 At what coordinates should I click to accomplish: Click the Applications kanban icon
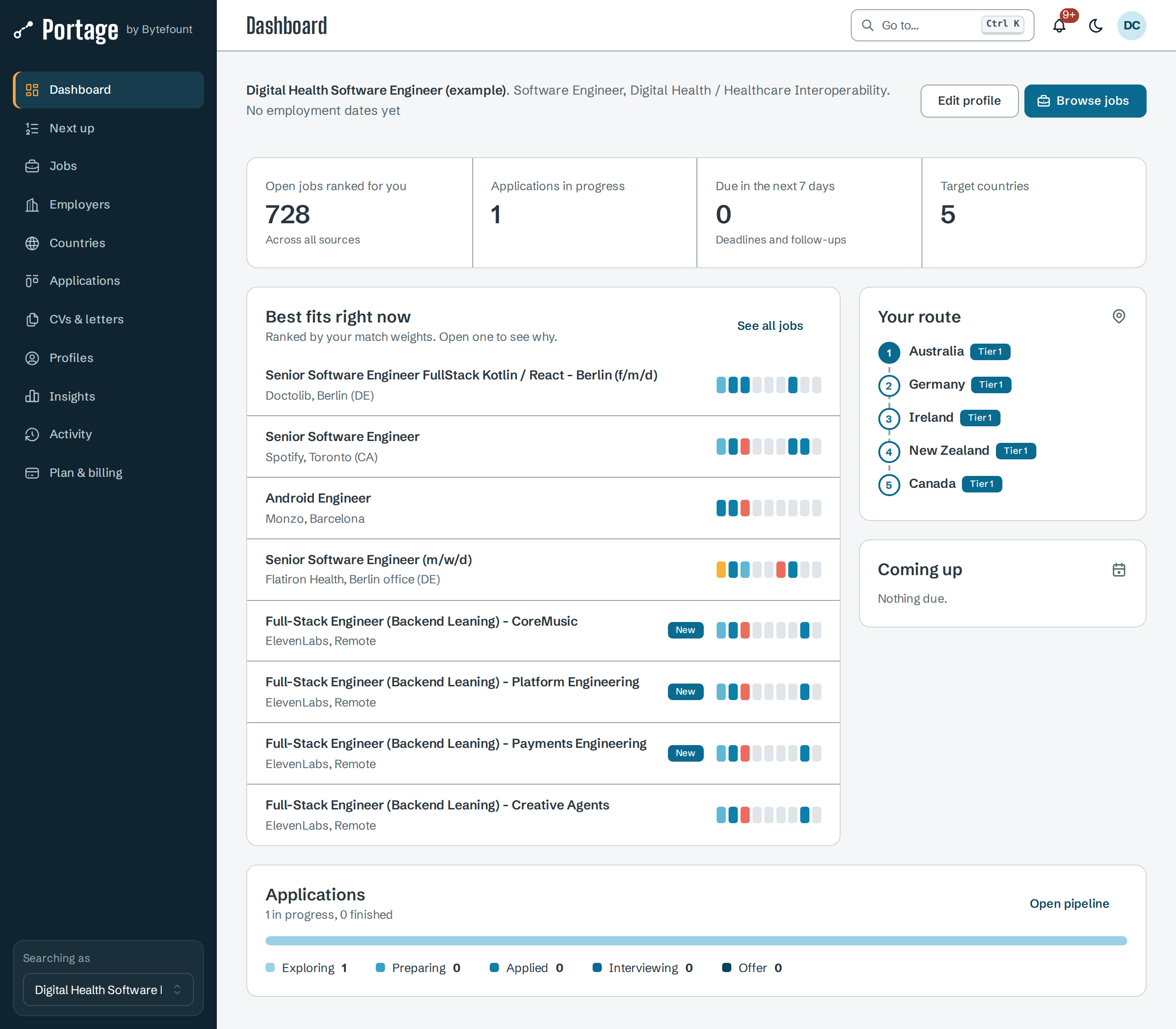32,281
